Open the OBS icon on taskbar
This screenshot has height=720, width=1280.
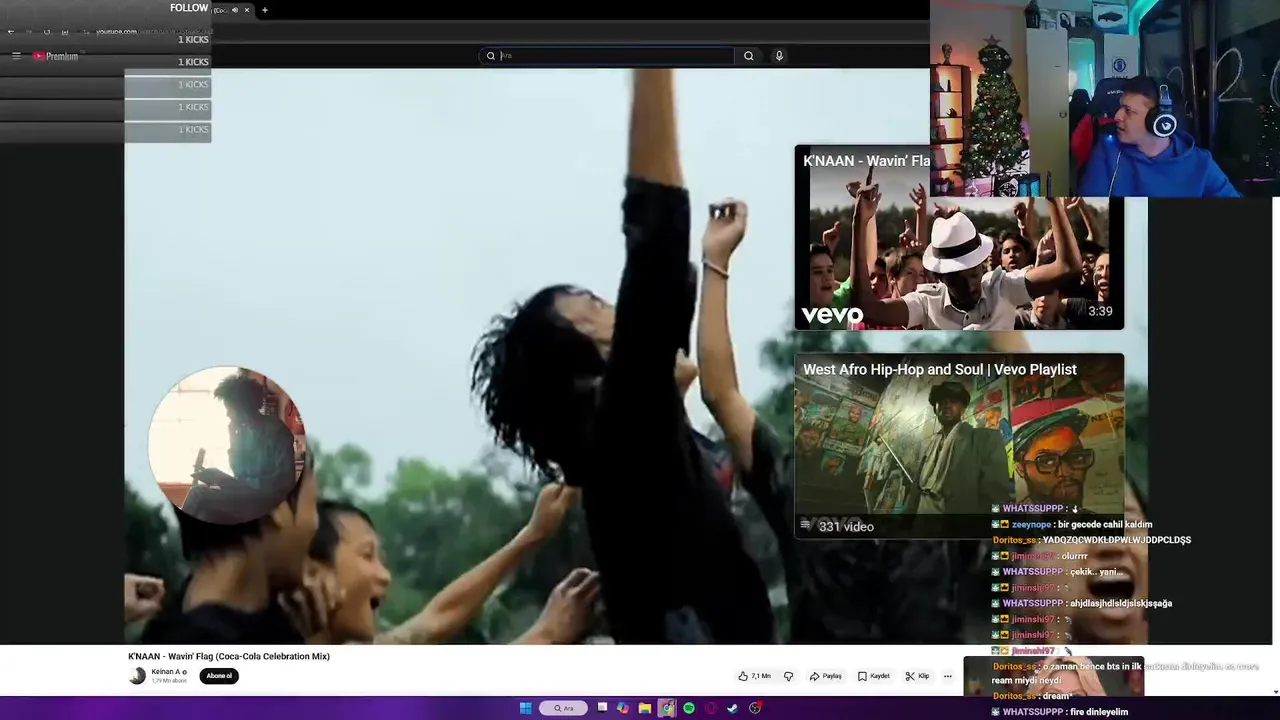click(x=755, y=708)
